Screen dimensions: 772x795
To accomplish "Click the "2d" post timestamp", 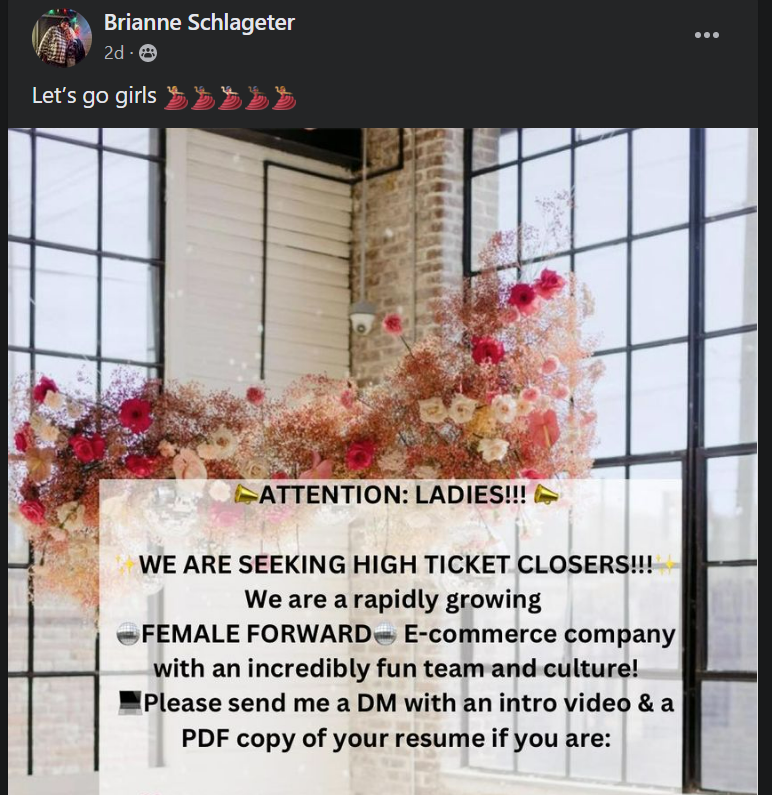I will coord(114,53).
